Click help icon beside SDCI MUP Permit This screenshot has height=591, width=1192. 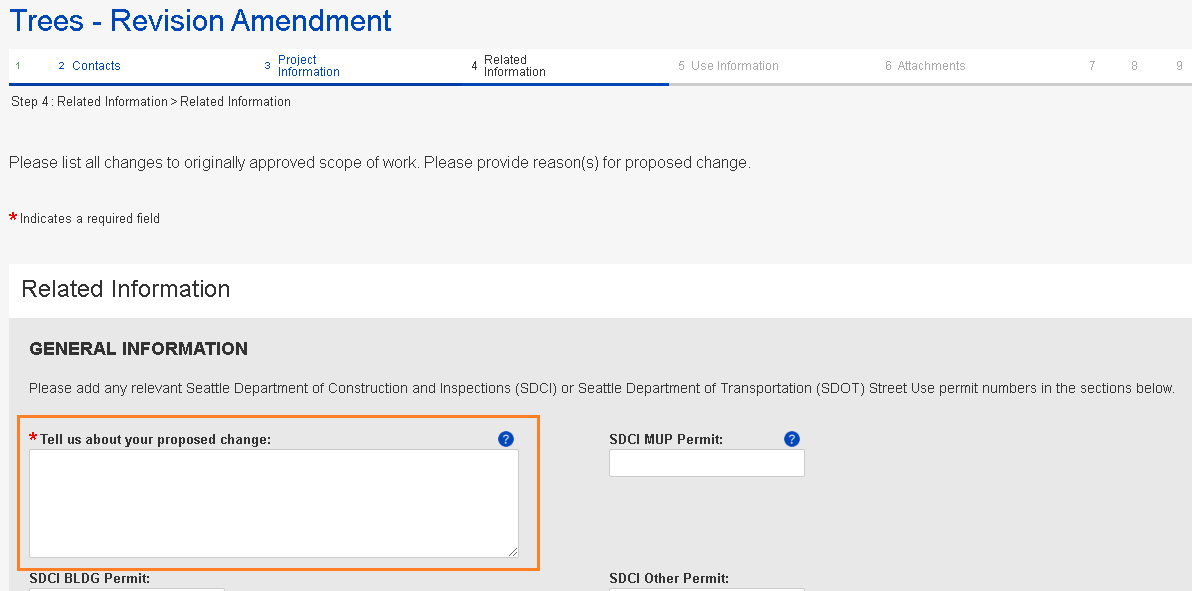point(792,439)
